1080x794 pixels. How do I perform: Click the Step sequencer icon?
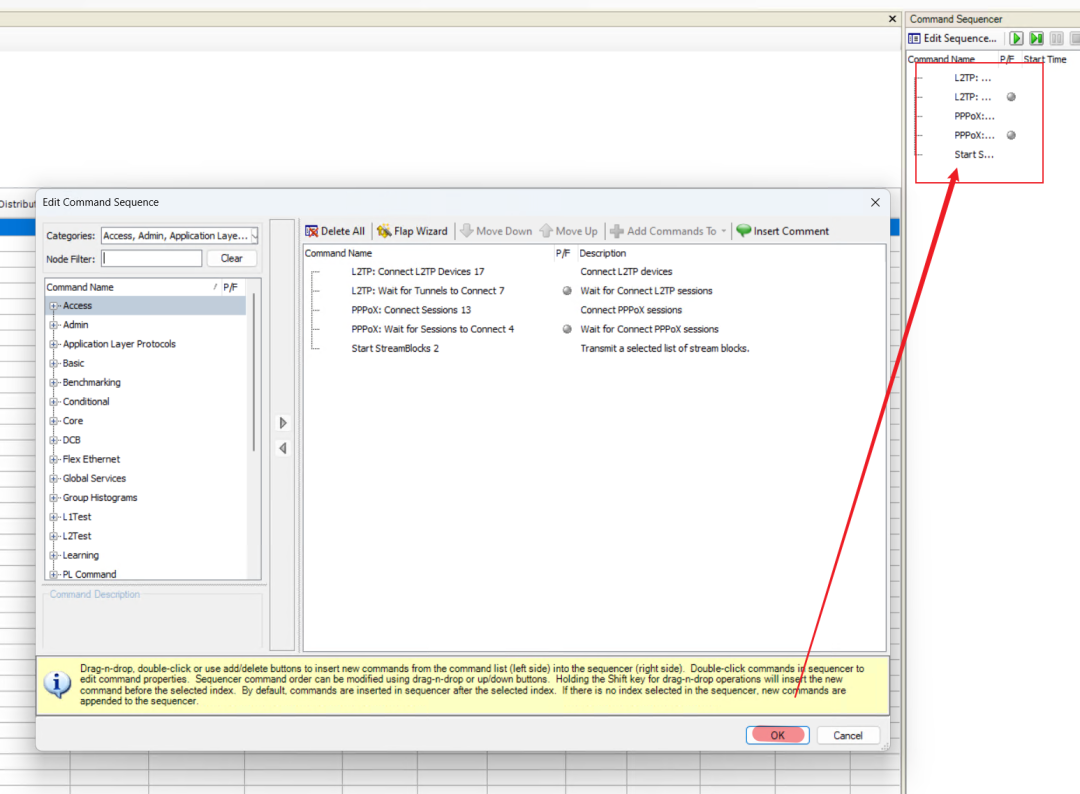[x=1037, y=38]
